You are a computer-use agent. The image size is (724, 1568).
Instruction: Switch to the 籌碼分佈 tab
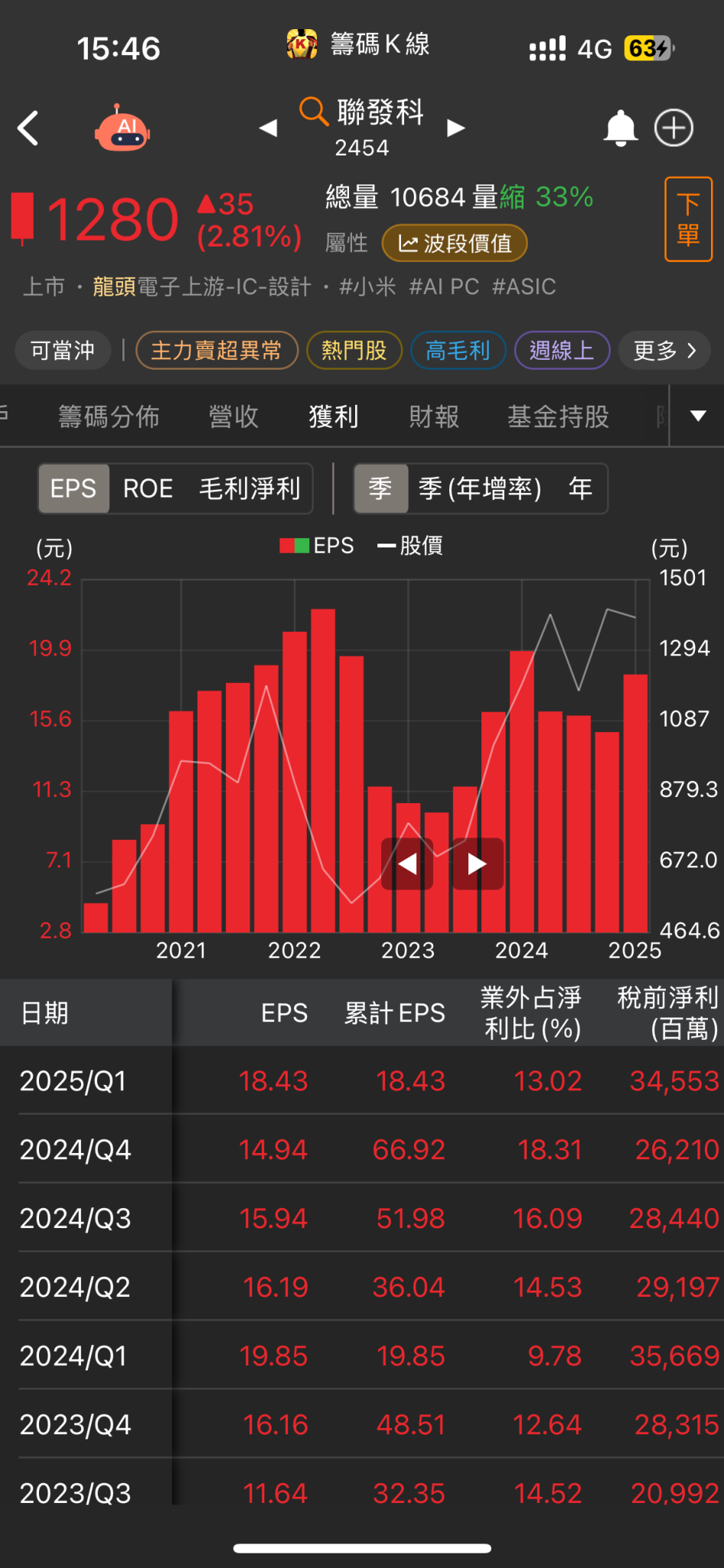point(109,416)
